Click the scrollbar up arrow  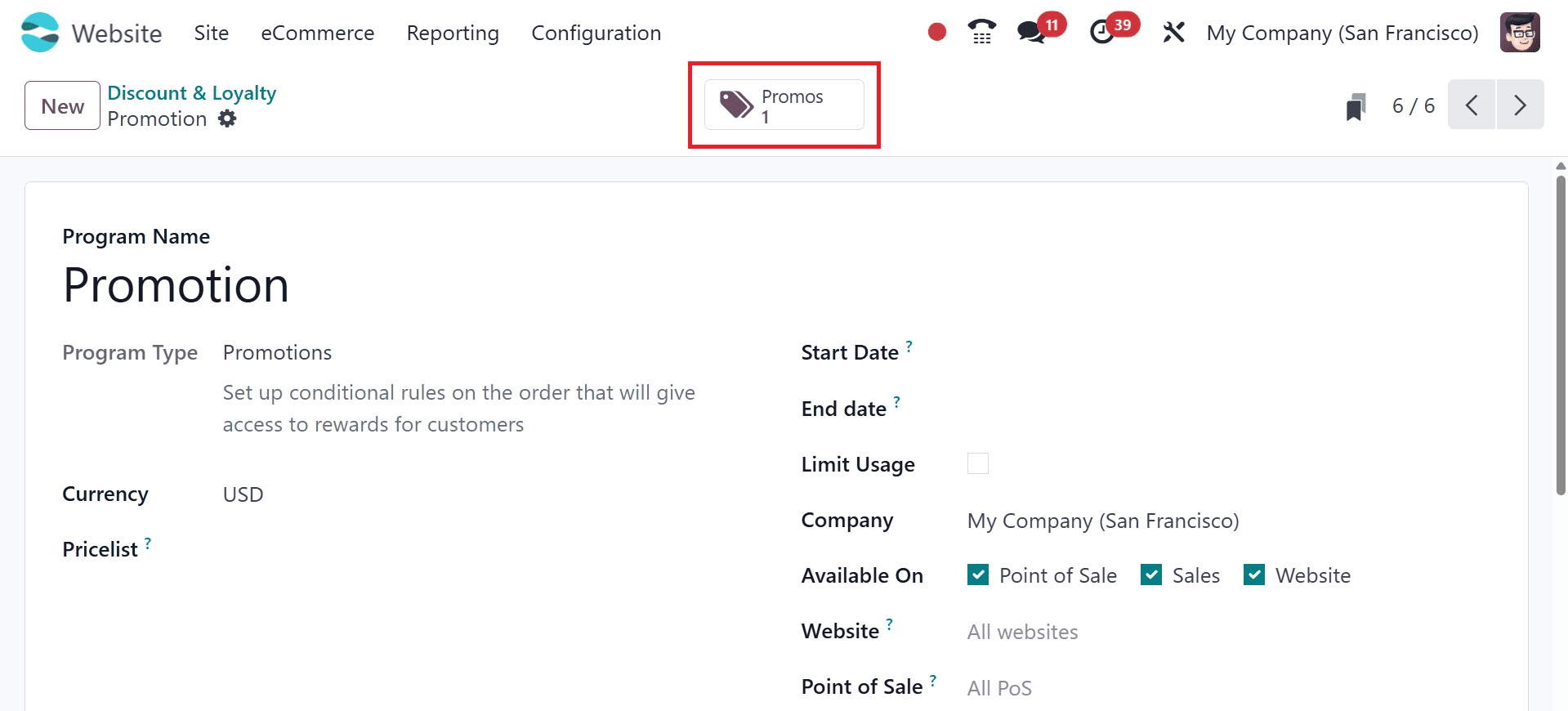coord(1561,166)
